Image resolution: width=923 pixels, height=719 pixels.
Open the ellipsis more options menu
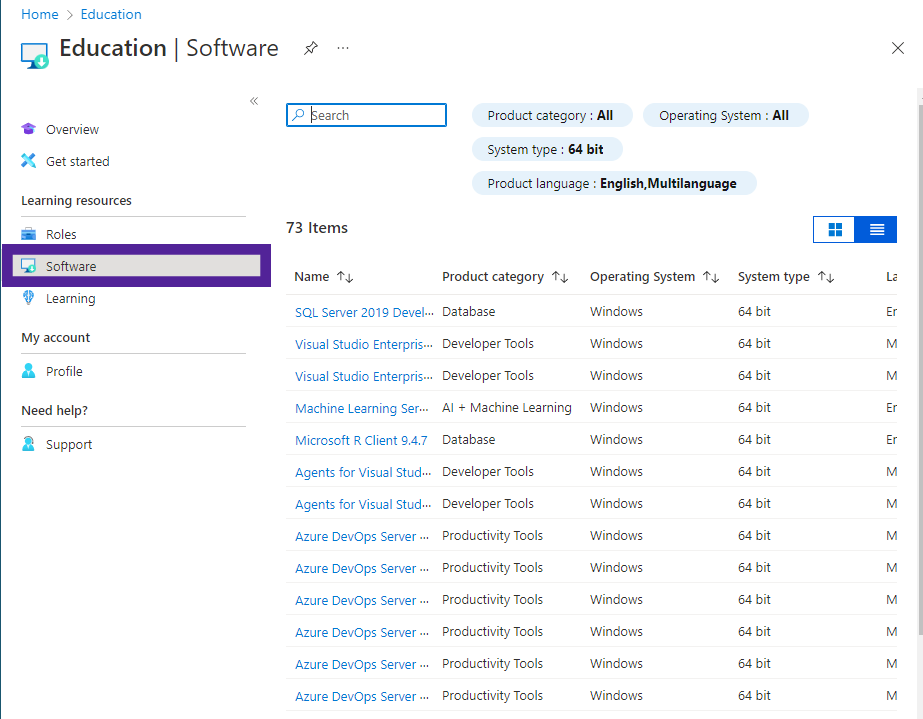(x=343, y=48)
